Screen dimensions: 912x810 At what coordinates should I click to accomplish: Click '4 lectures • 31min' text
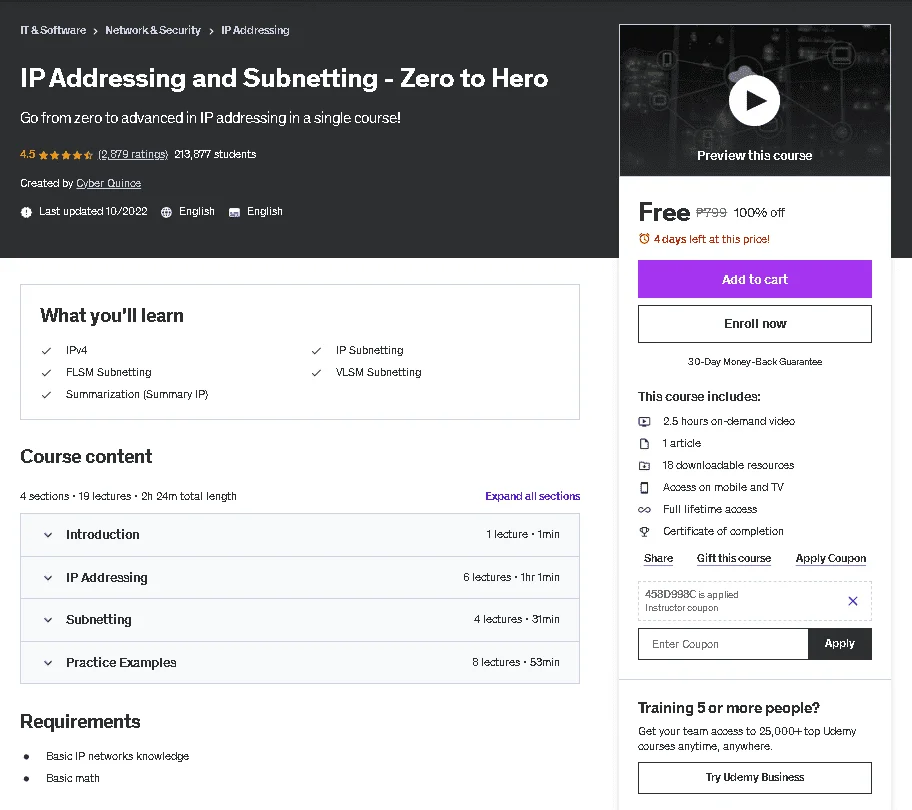tap(516, 620)
